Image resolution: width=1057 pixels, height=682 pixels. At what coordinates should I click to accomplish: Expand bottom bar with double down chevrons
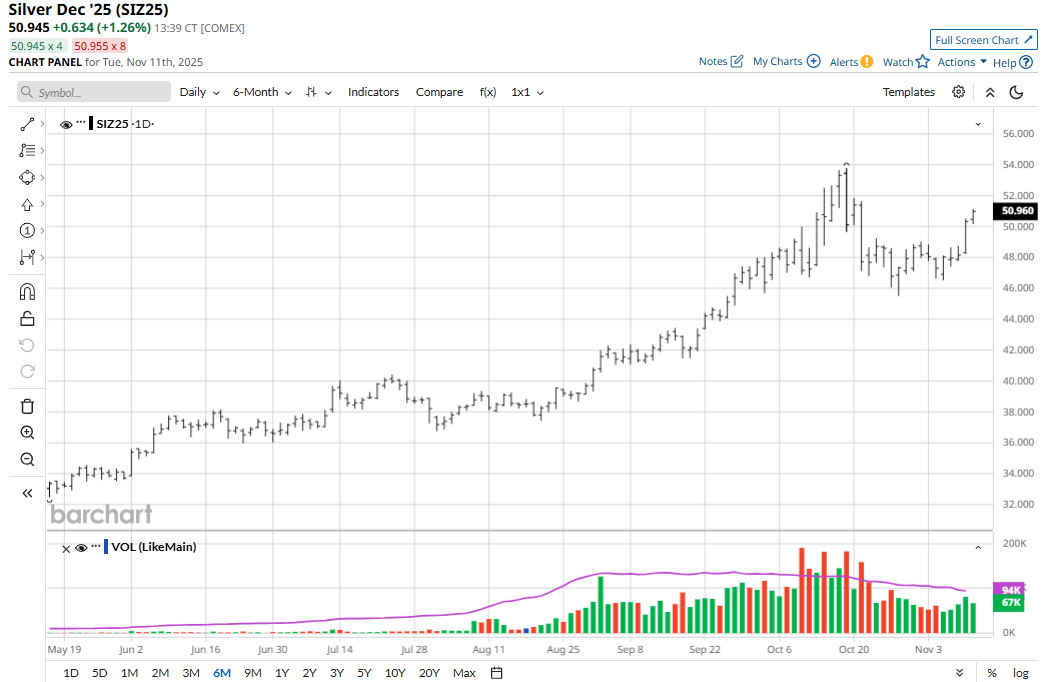(959, 673)
